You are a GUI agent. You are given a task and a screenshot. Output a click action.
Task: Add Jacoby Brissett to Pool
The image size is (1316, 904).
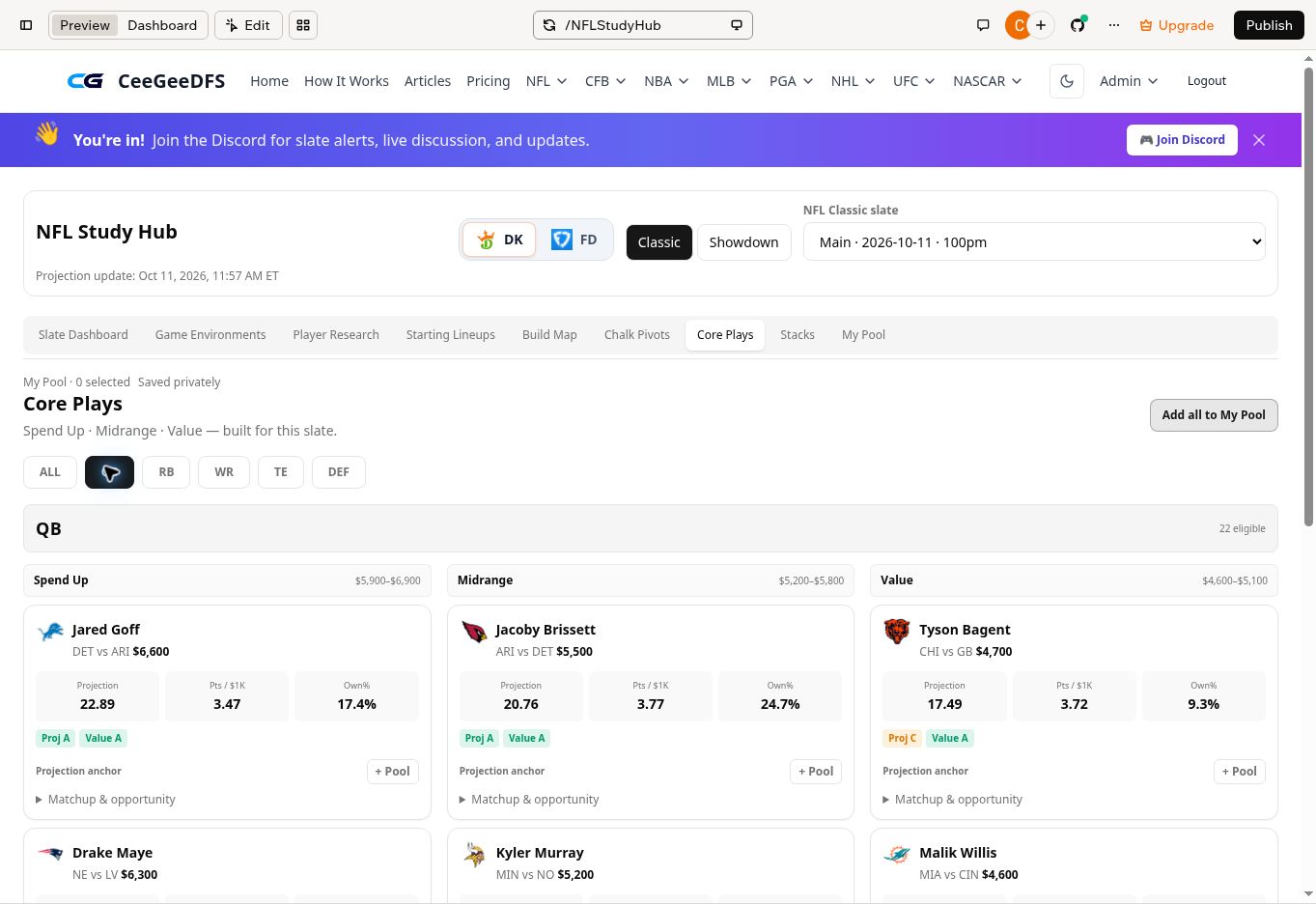pyautogui.click(x=816, y=772)
